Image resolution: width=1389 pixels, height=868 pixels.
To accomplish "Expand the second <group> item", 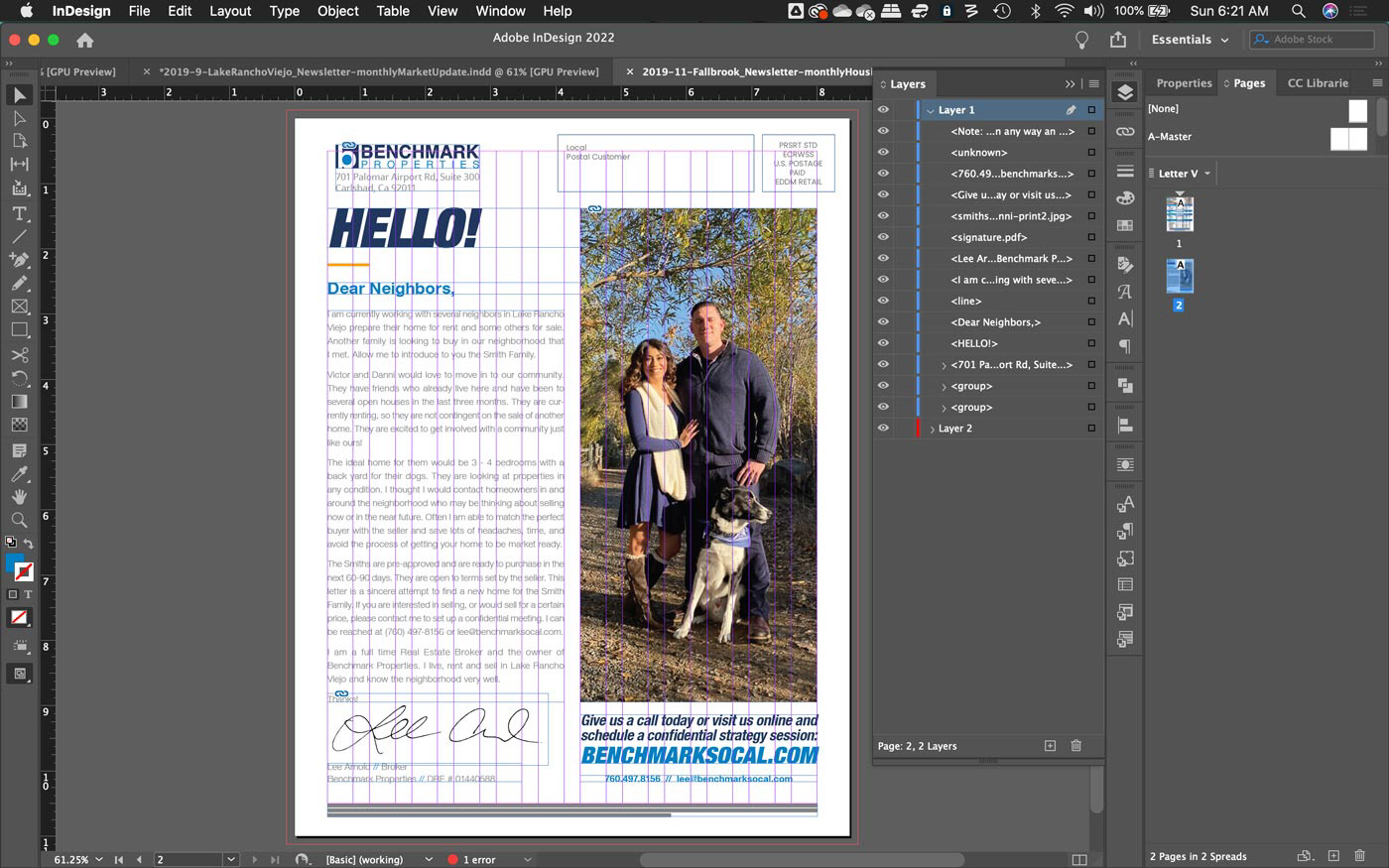I will [944, 408].
